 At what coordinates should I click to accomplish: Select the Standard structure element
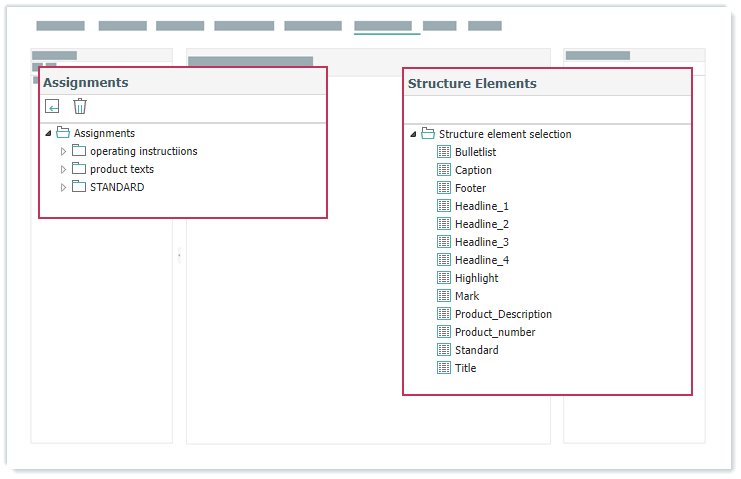coord(476,350)
